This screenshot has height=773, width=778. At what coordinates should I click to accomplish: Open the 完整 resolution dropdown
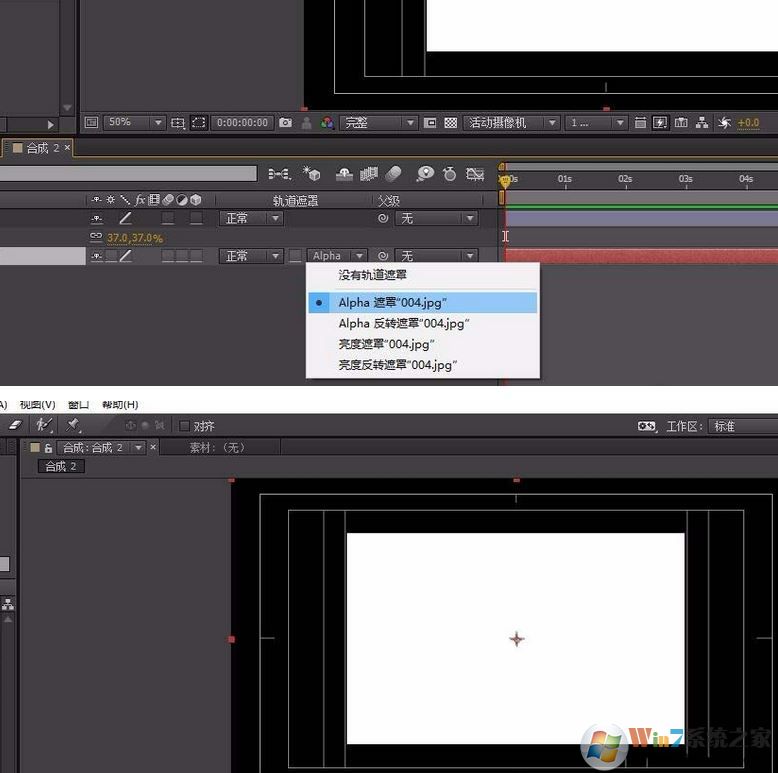(379, 122)
